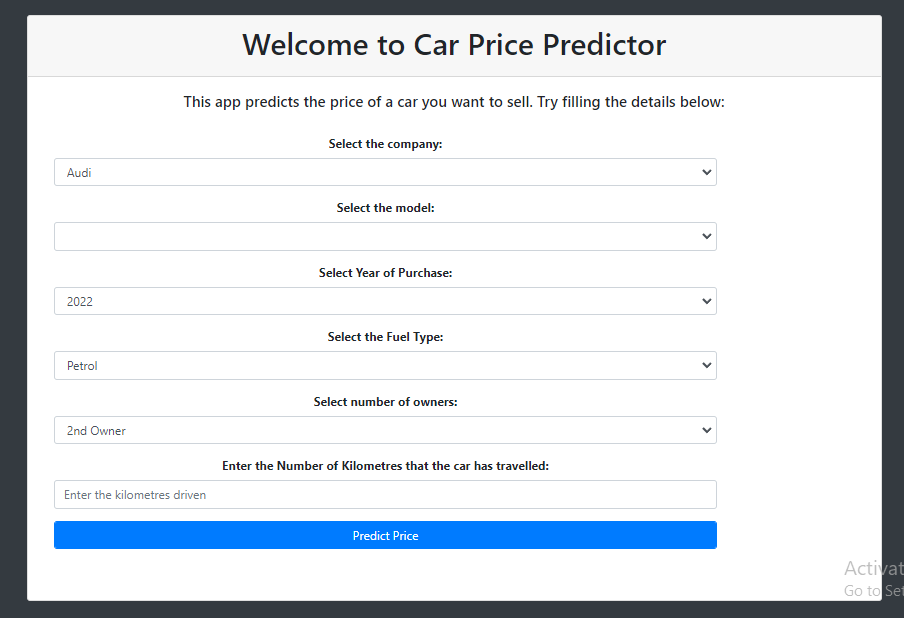
Task: Open the Fuel Type dropdown
Action: pos(385,365)
